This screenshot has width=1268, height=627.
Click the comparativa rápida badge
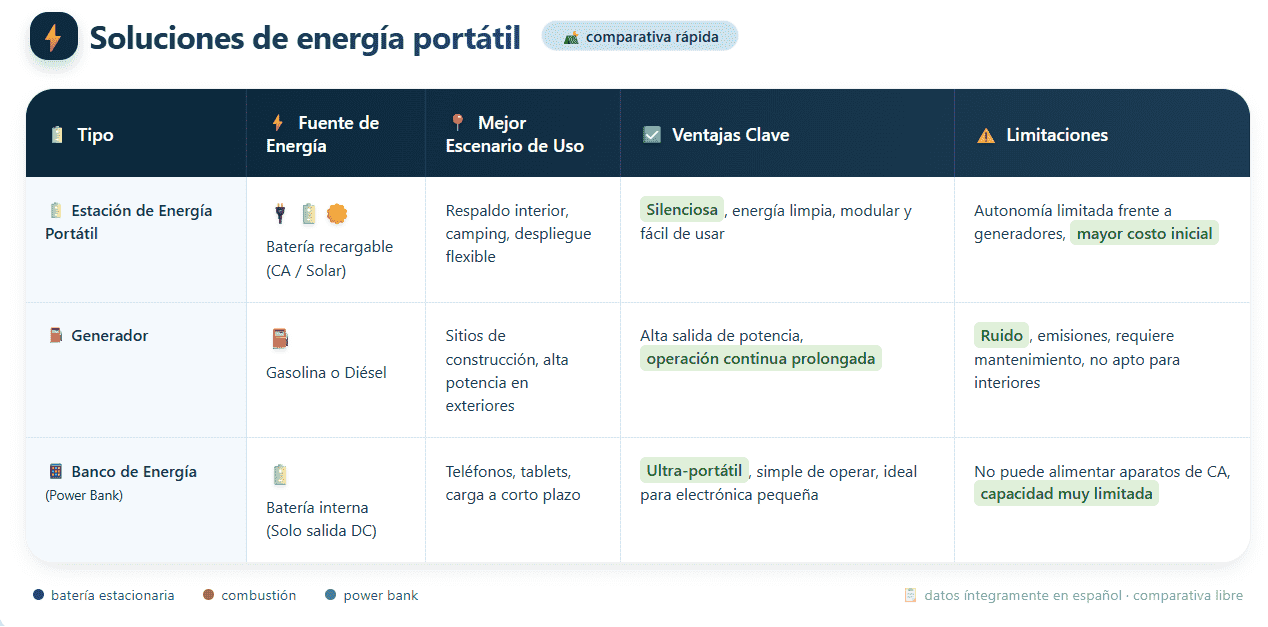click(x=640, y=37)
